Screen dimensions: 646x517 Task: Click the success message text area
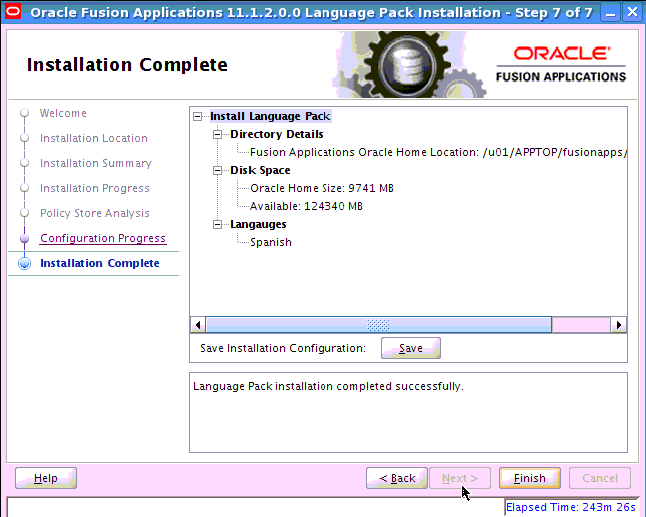pos(408,412)
